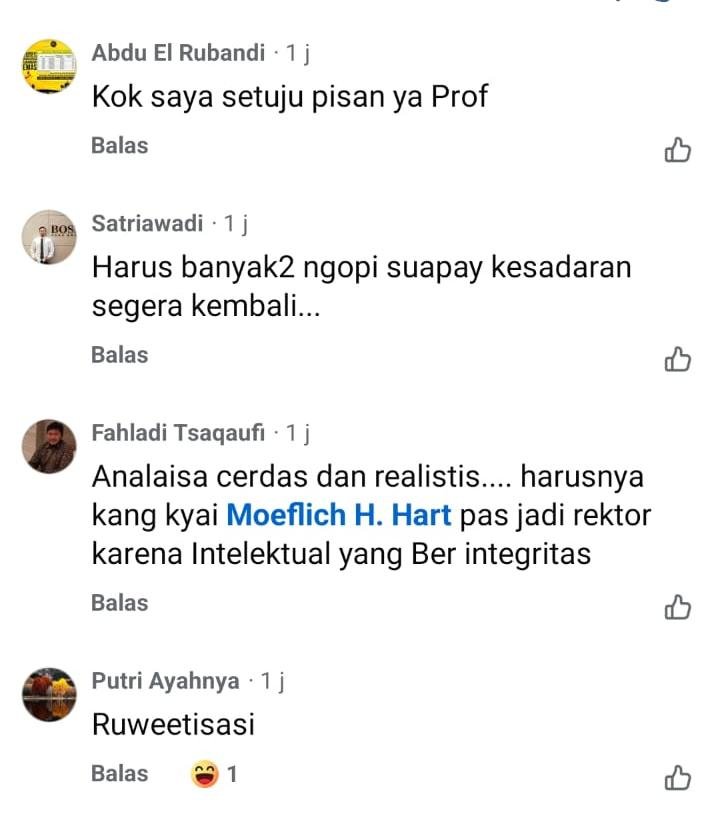Select the comment text 'Ruweetisasi'
Screen dimensions: 720x817
[x=173, y=724]
